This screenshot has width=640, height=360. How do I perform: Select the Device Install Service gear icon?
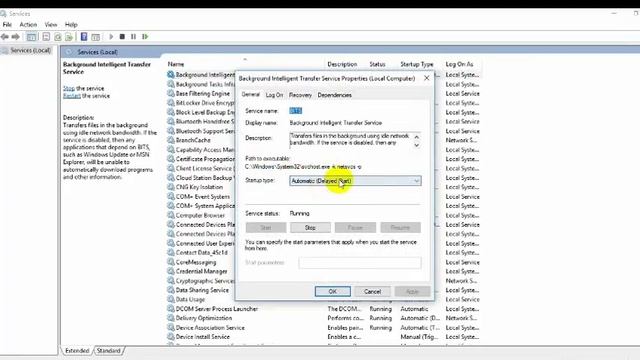coord(171,337)
